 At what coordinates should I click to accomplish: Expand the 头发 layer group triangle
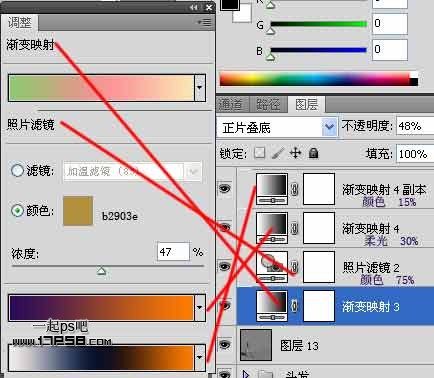pos(246,374)
